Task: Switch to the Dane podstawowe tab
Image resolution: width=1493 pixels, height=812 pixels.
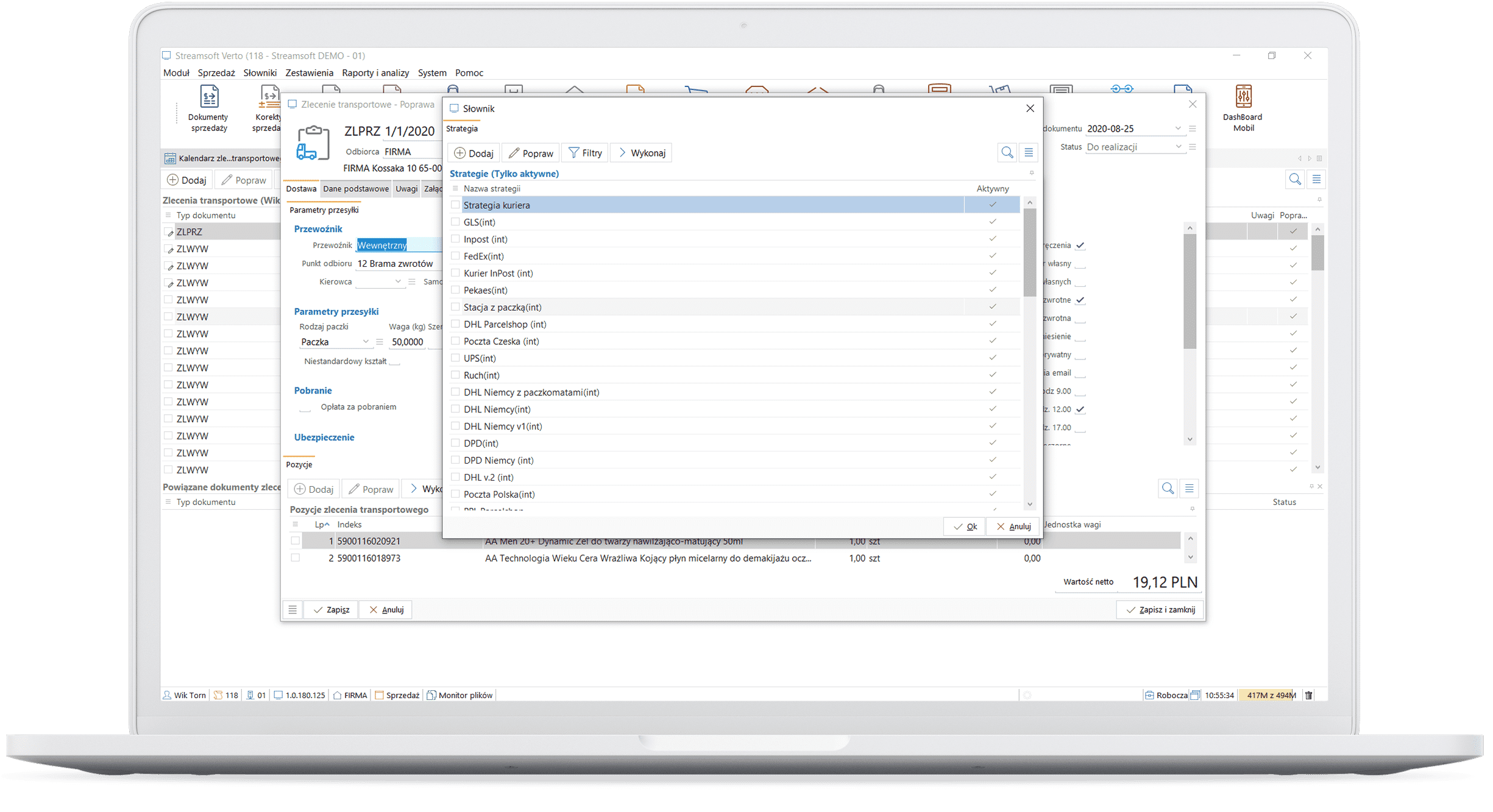Action: (356, 189)
